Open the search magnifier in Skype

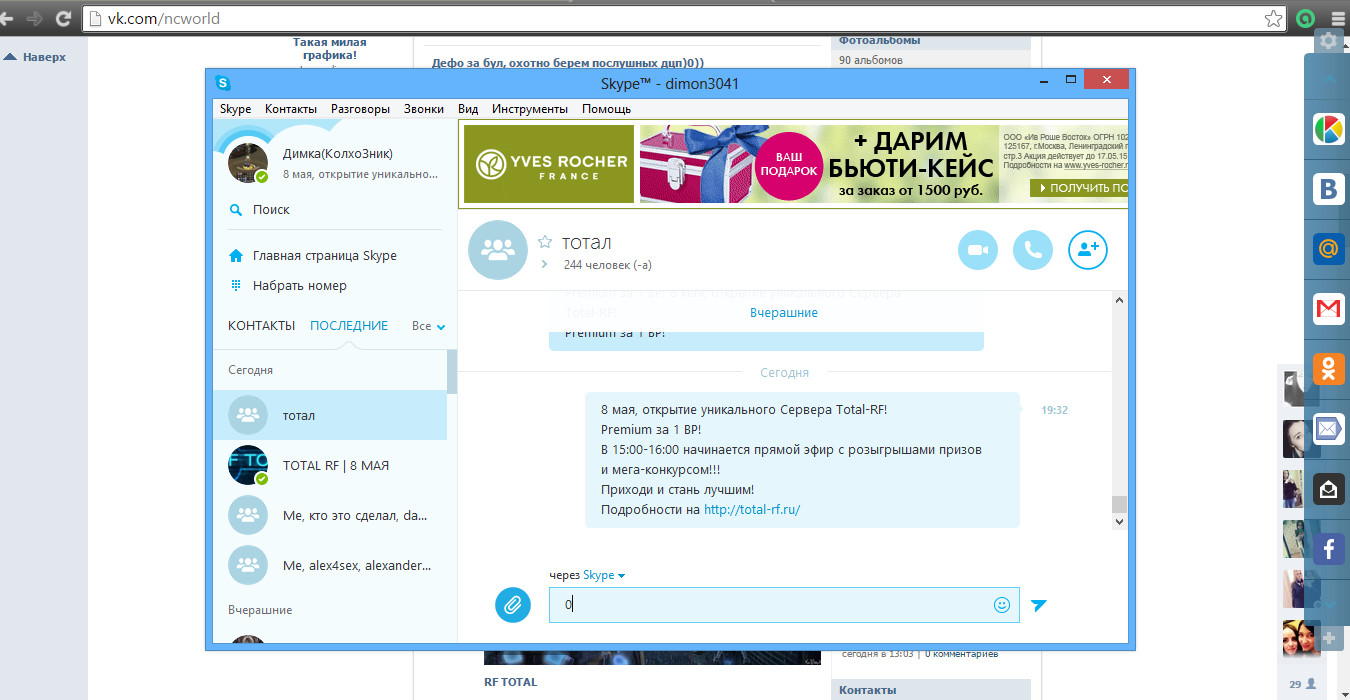pyautogui.click(x=236, y=210)
